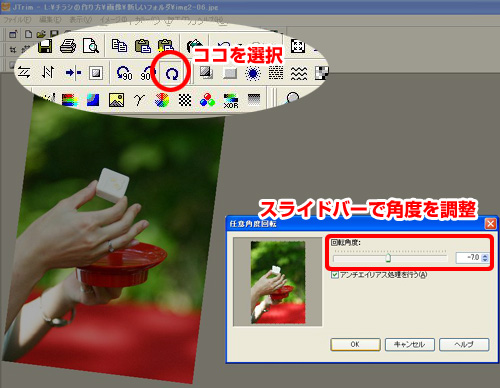Click the horizontal-arrows mirror flip icon

coord(24,72)
